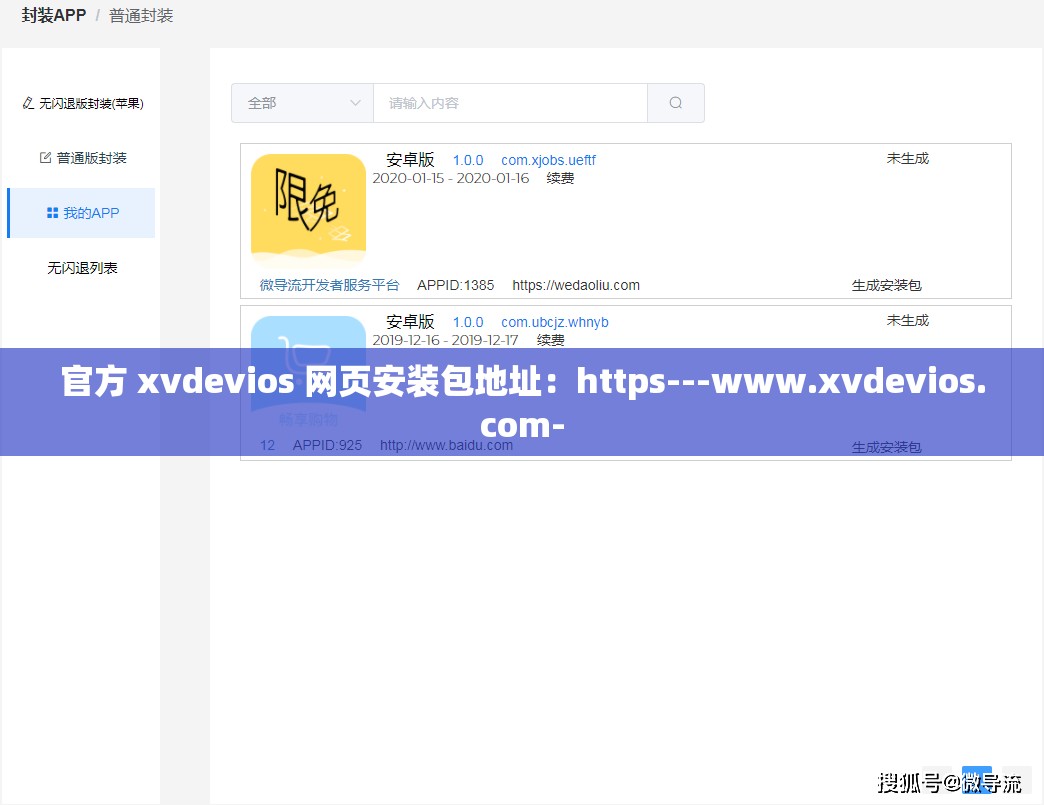Open 普通版封装 sidebar menu item

click(x=83, y=158)
